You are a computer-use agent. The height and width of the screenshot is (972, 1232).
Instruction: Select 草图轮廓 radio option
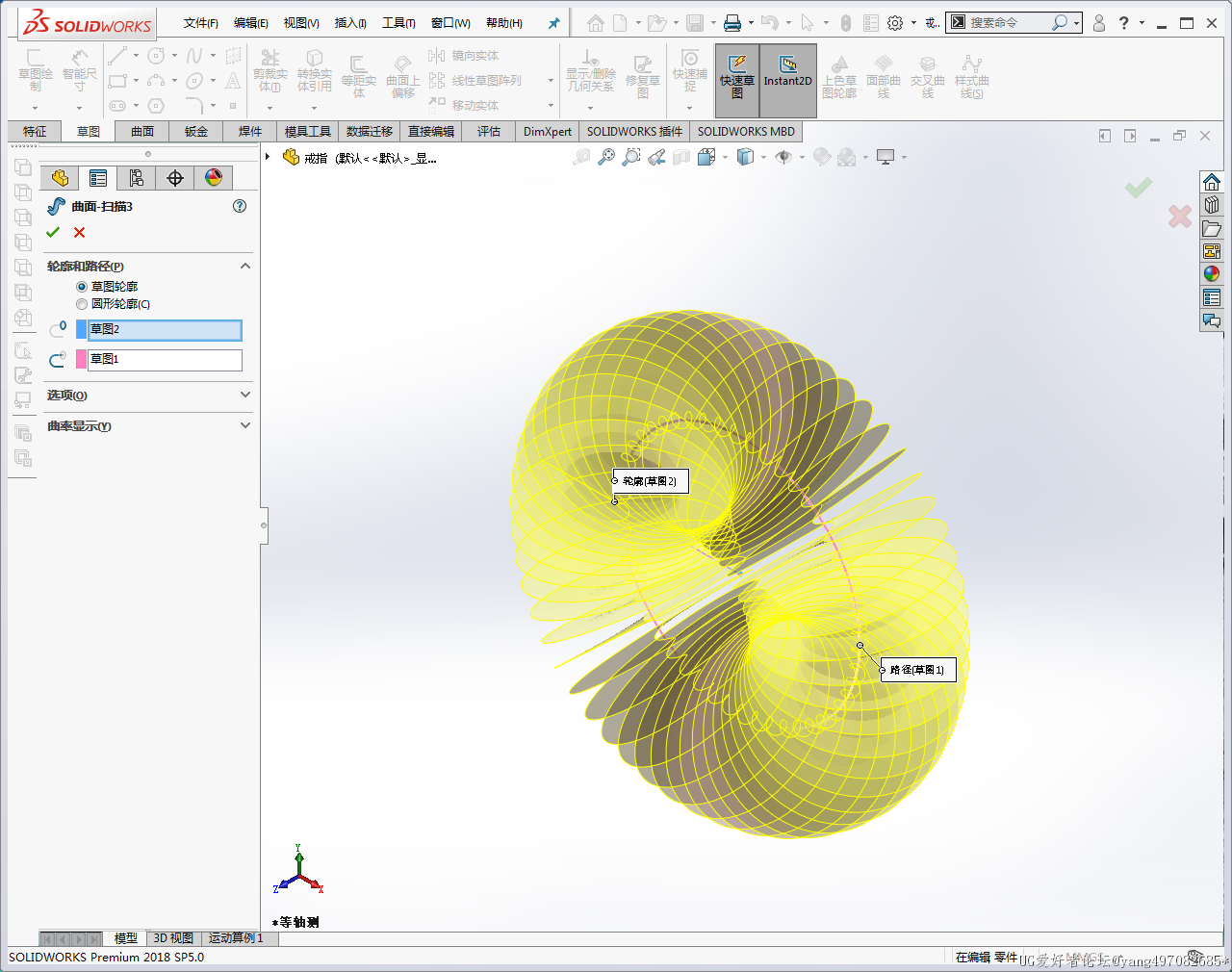click(x=82, y=287)
